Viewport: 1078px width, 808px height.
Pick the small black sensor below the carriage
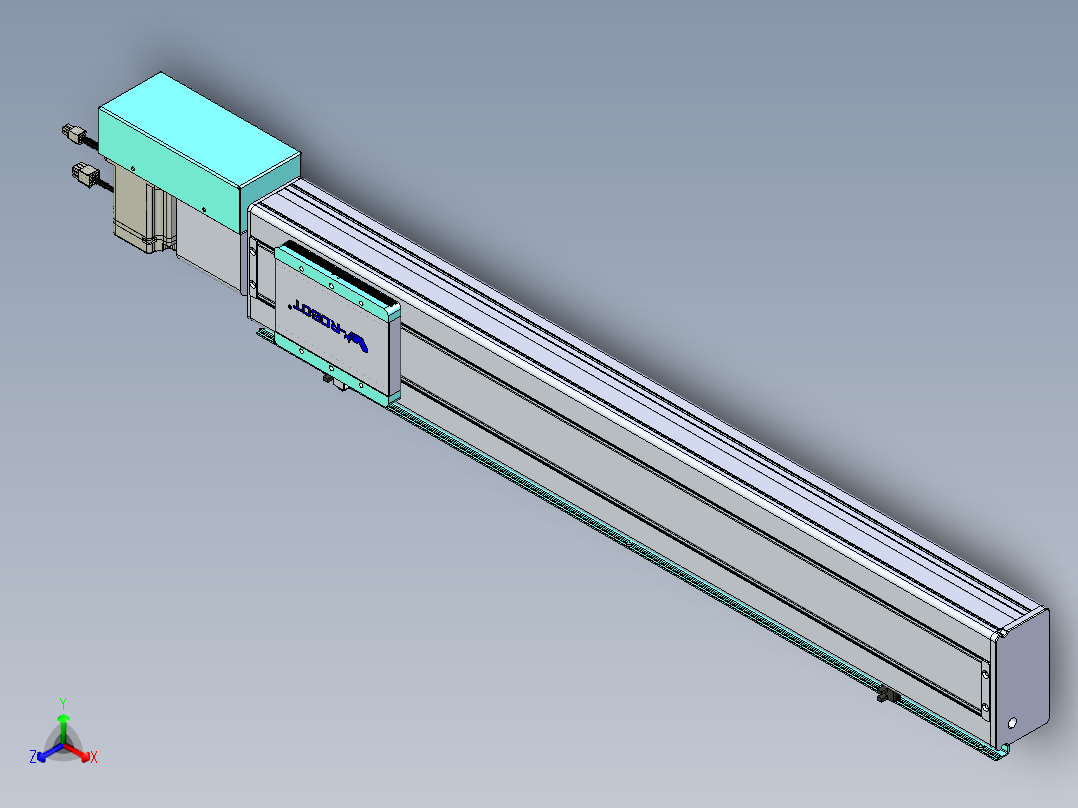328,378
